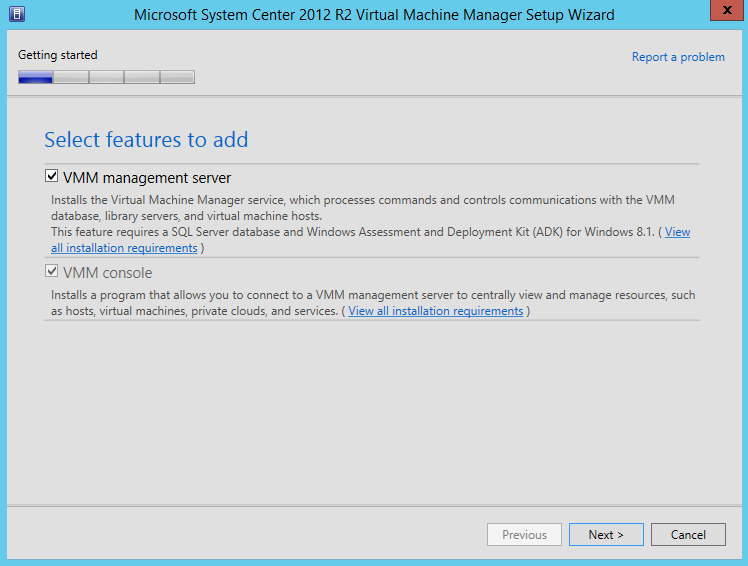Open management server installation requirements link
The width and height of the screenshot is (748, 566).
124,248
